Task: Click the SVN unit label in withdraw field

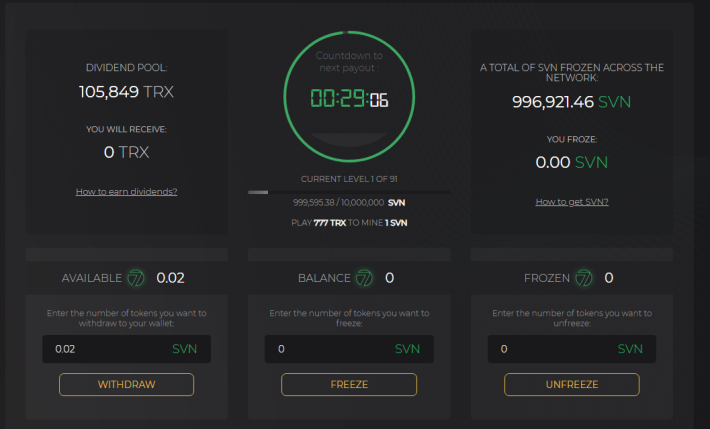Action: click(x=185, y=349)
